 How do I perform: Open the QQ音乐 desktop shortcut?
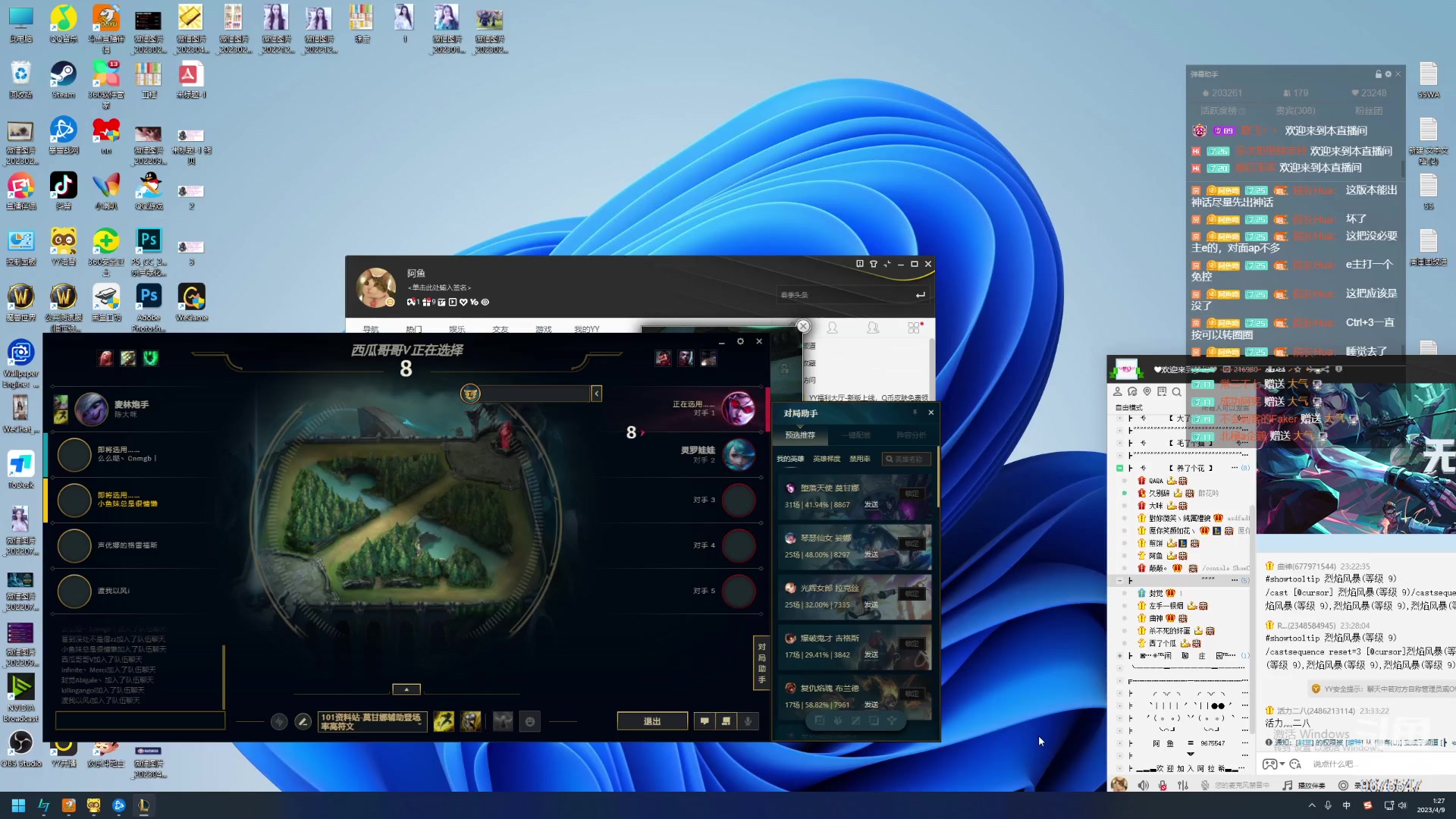tap(64, 24)
